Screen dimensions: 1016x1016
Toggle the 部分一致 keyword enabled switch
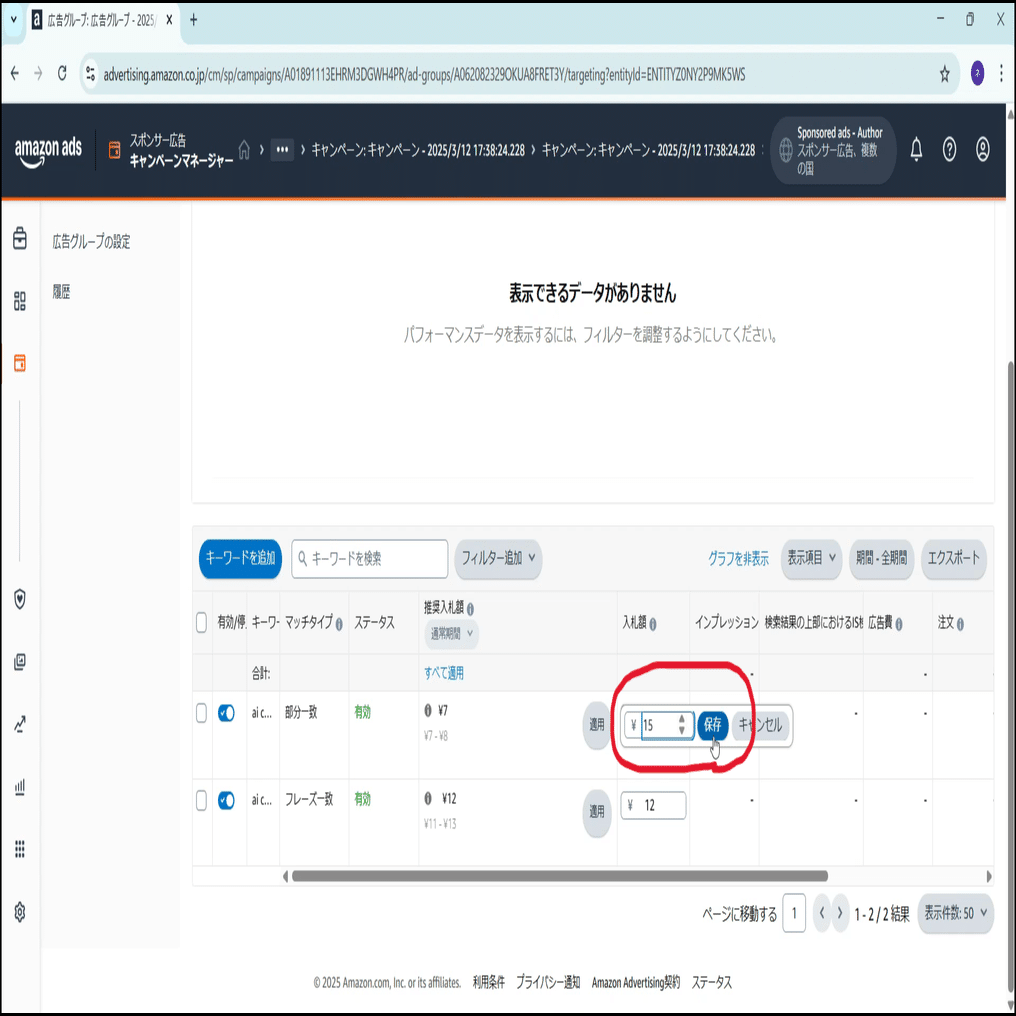point(226,713)
